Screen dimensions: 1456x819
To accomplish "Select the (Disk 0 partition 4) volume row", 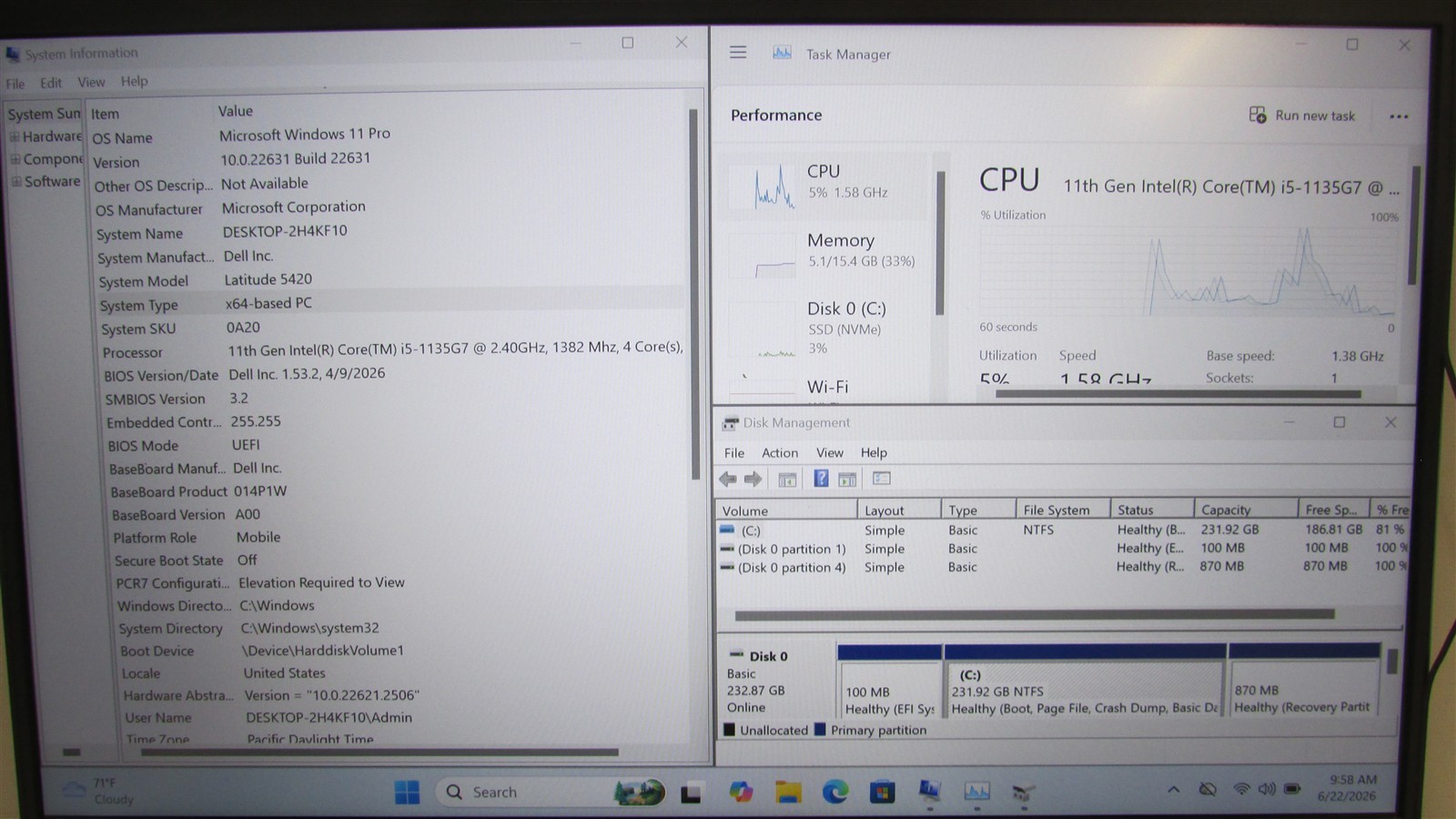I will pos(1063,567).
